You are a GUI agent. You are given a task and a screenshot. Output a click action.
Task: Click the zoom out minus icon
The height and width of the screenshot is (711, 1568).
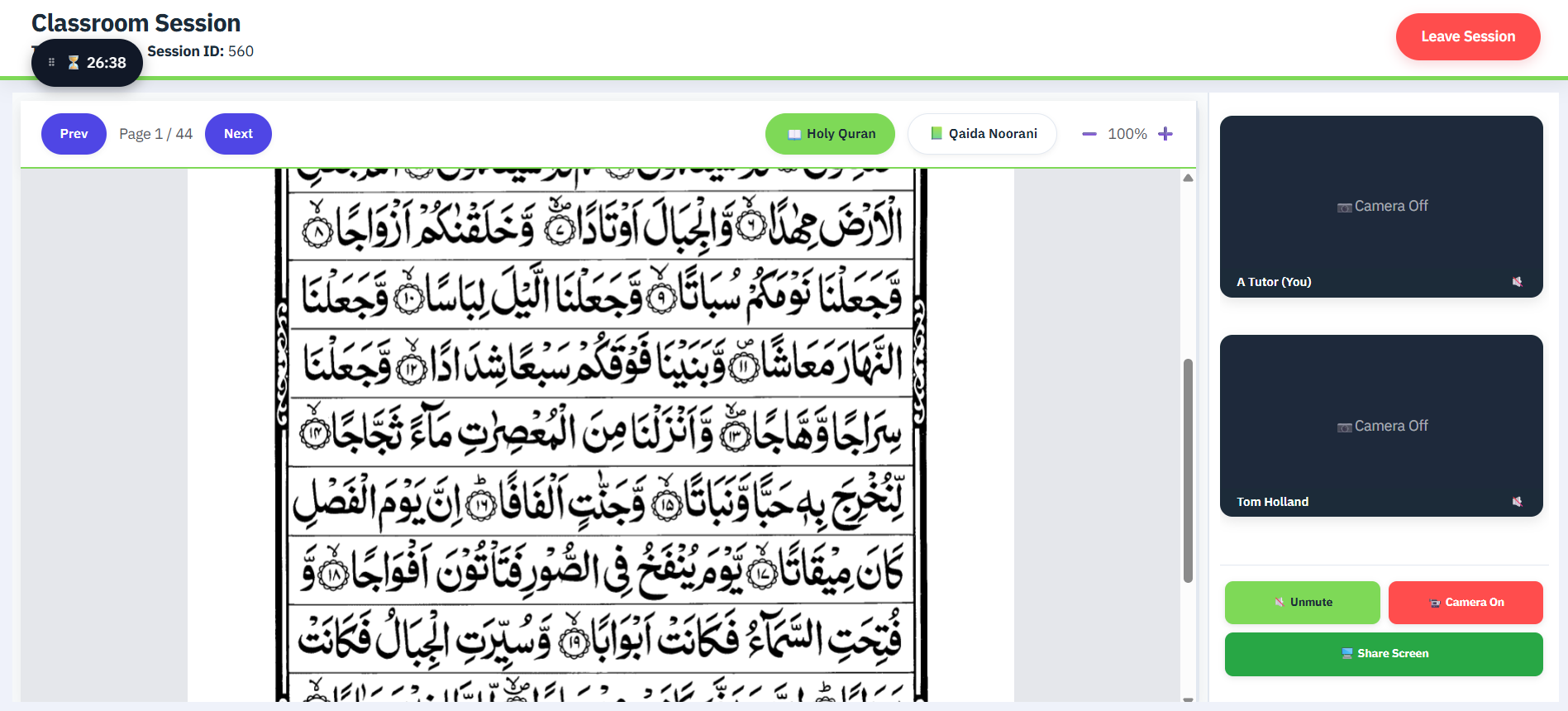click(1089, 134)
